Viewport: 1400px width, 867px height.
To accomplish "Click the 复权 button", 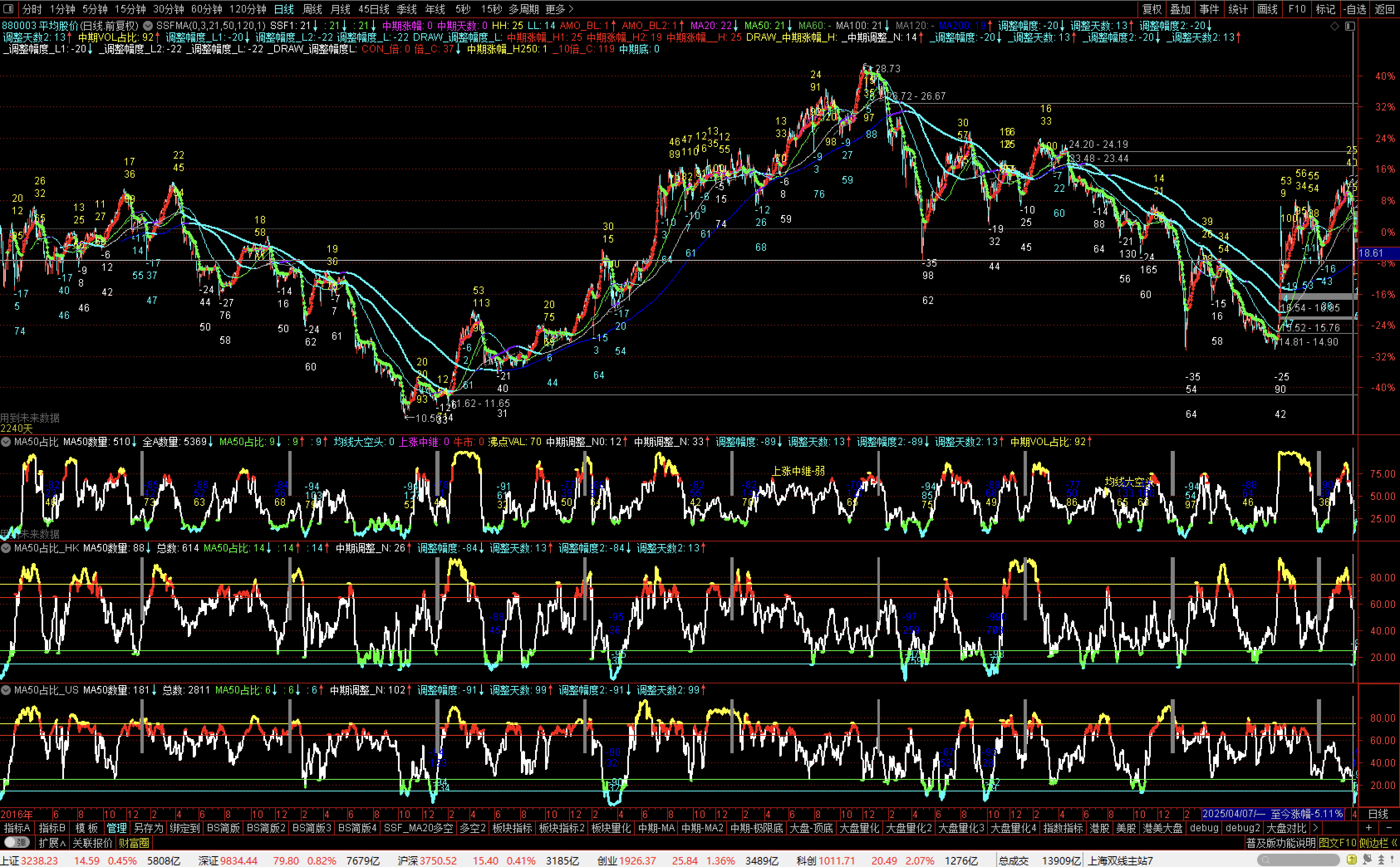I will point(1152,9).
